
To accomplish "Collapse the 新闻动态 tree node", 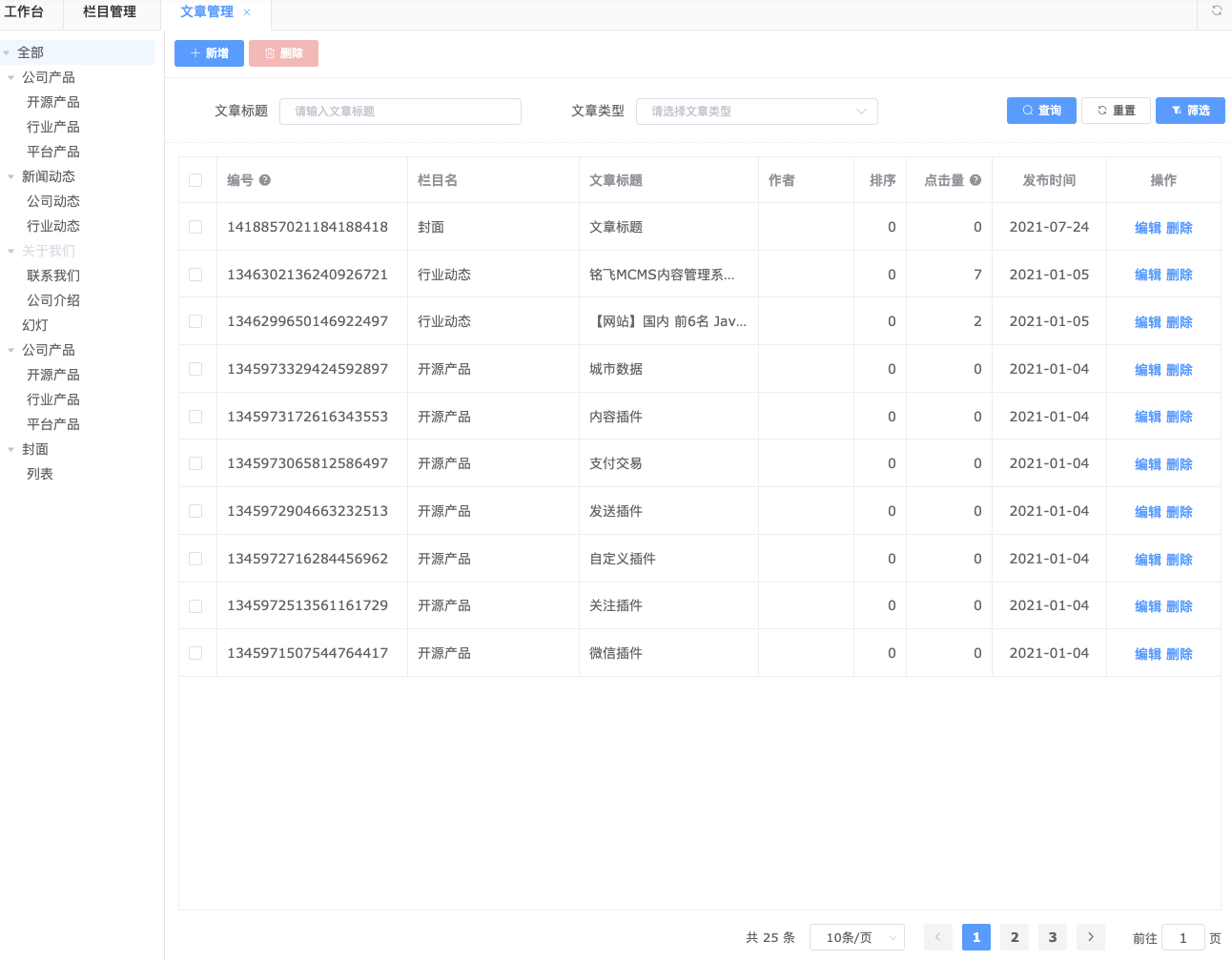I will [x=11, y=176].
